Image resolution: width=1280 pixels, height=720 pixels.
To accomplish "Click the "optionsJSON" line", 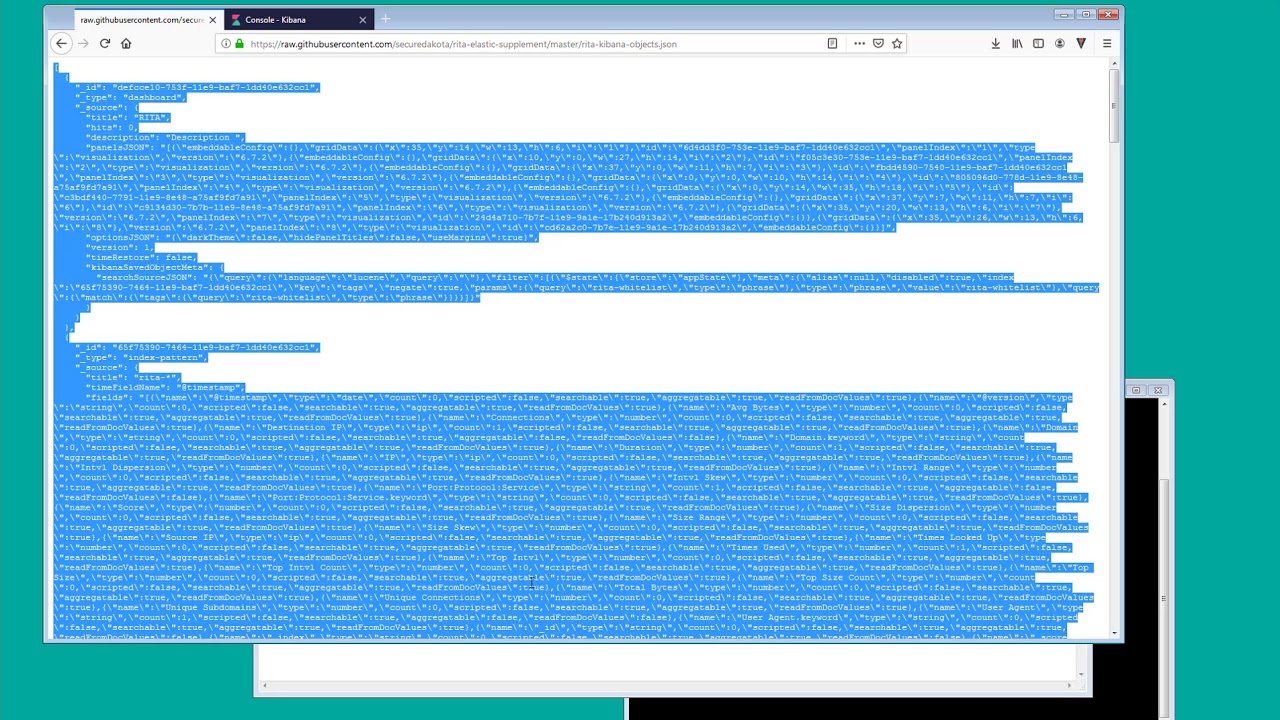I will (x=311, y=237).
